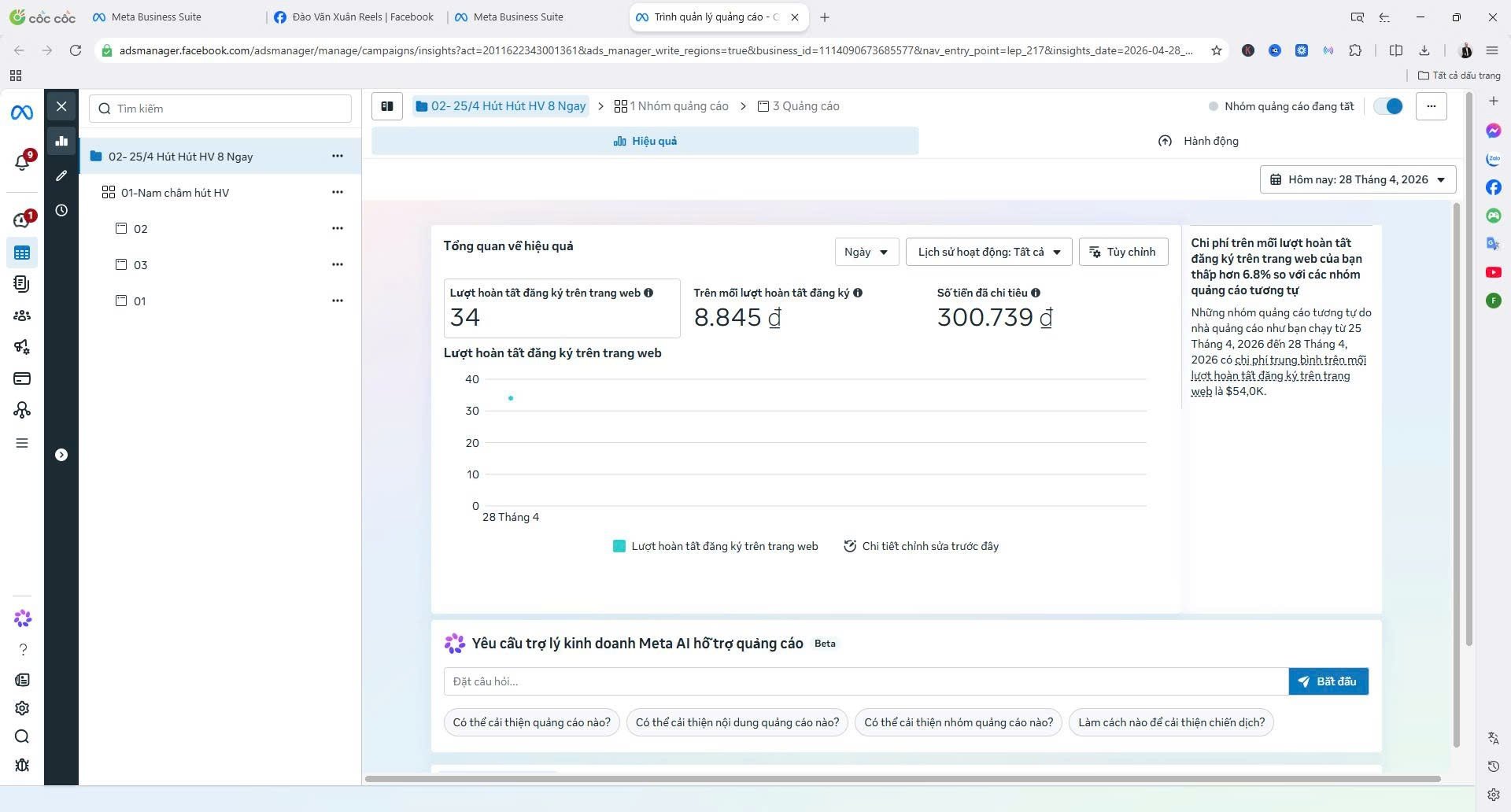1511x812 pixels.
Task: Click the horizontal scrollbar at bottom
Action: point(903,779)
